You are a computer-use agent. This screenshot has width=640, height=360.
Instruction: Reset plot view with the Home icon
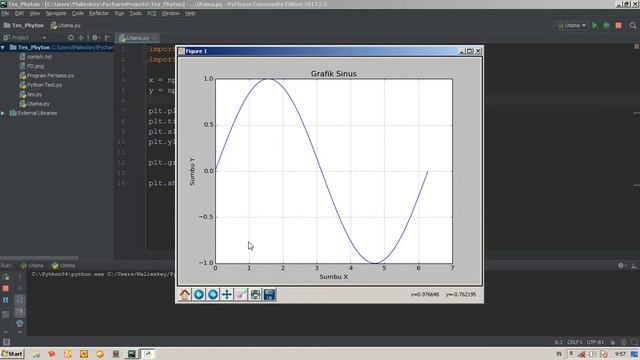tap(185, 295)
